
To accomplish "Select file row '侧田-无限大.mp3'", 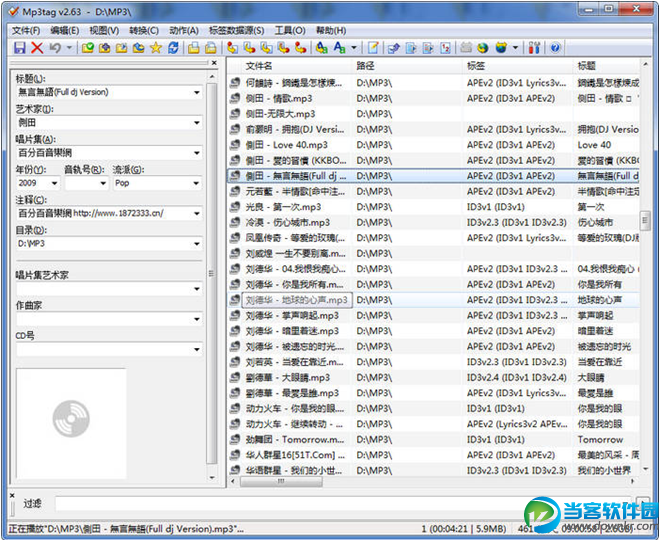I will pos(434,114).
